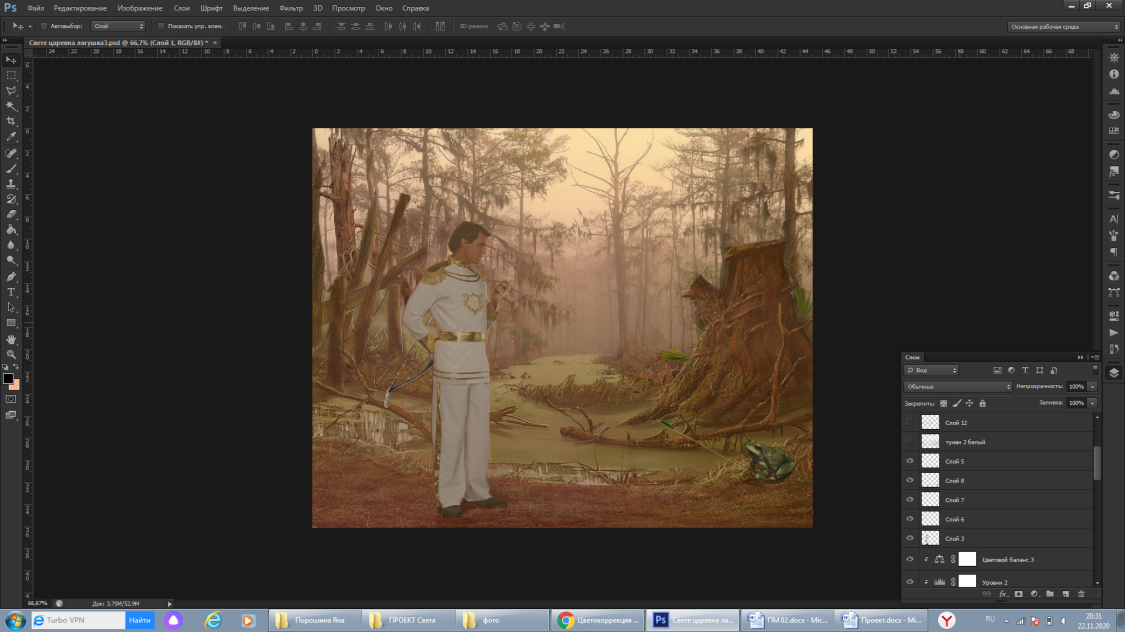
Task: Select the Zoom tool
Action: (11, 354)
